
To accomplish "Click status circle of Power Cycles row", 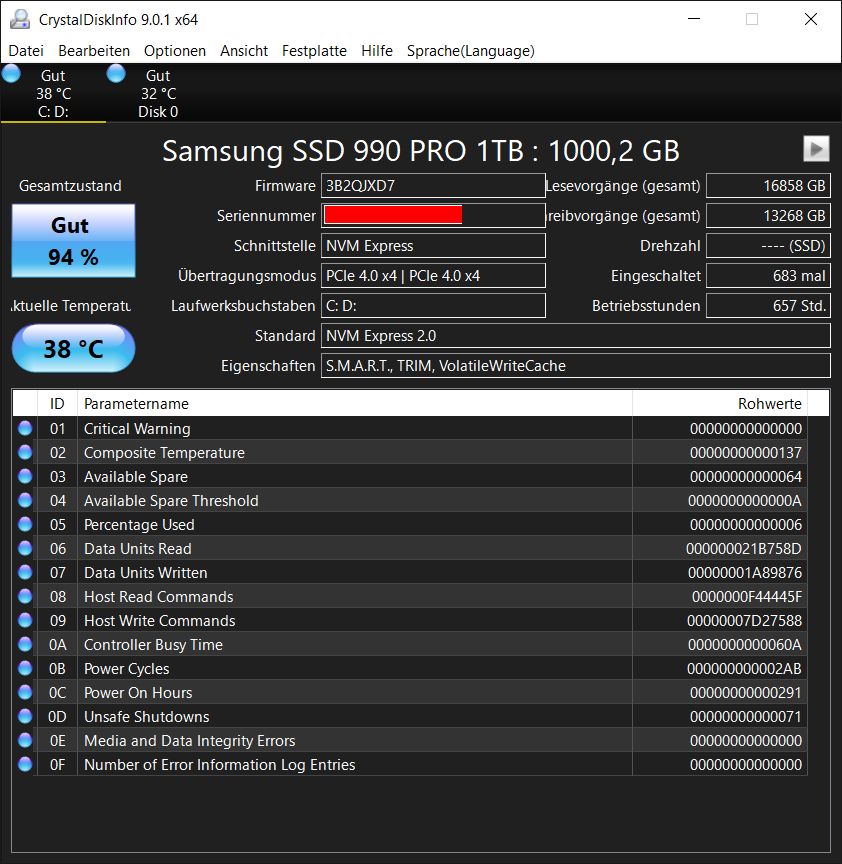I will point(25,668).
